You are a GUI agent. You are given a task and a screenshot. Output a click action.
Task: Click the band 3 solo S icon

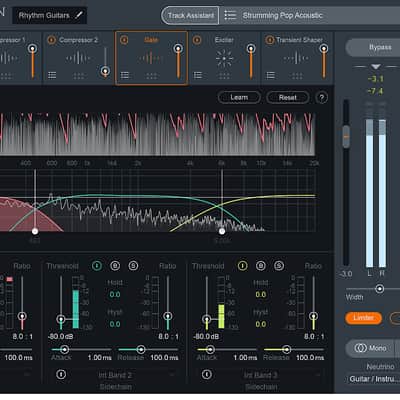click(x=279, y=266)
